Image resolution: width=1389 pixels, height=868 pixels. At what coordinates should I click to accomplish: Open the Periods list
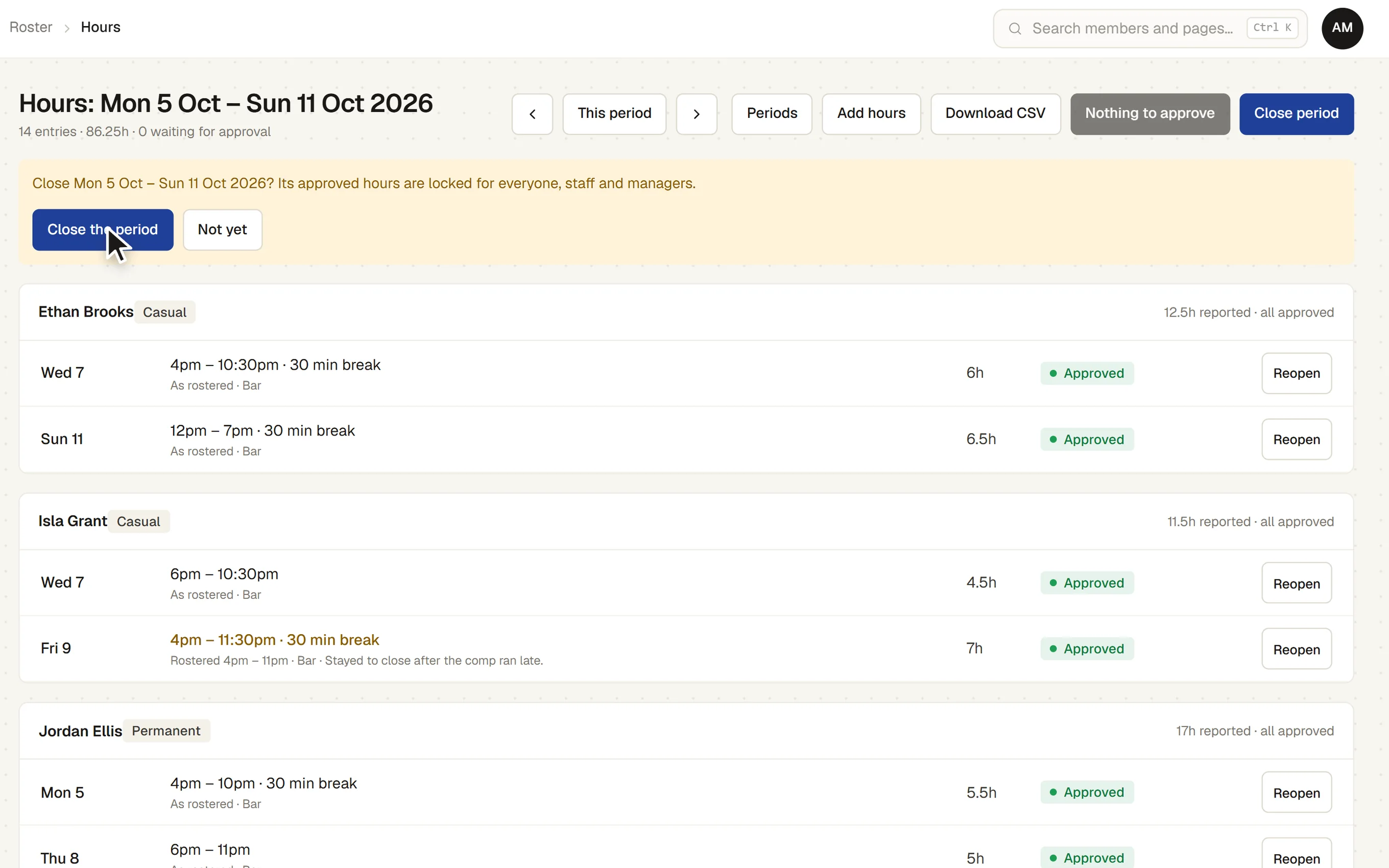772,114
